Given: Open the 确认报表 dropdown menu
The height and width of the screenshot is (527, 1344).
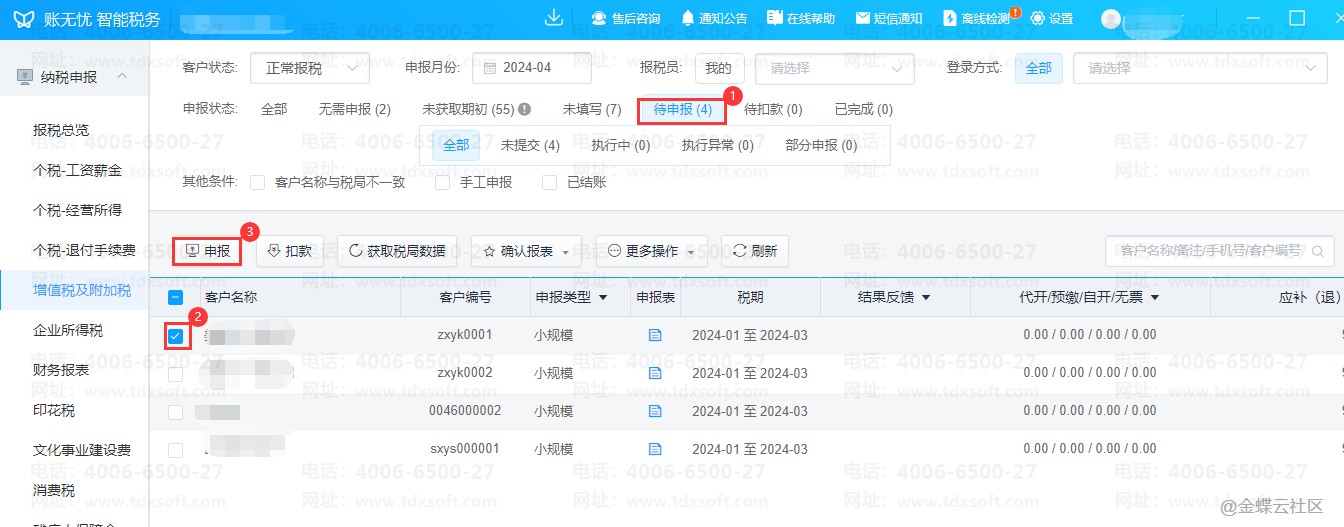Looking at the screenshot, I should (526, 251).
